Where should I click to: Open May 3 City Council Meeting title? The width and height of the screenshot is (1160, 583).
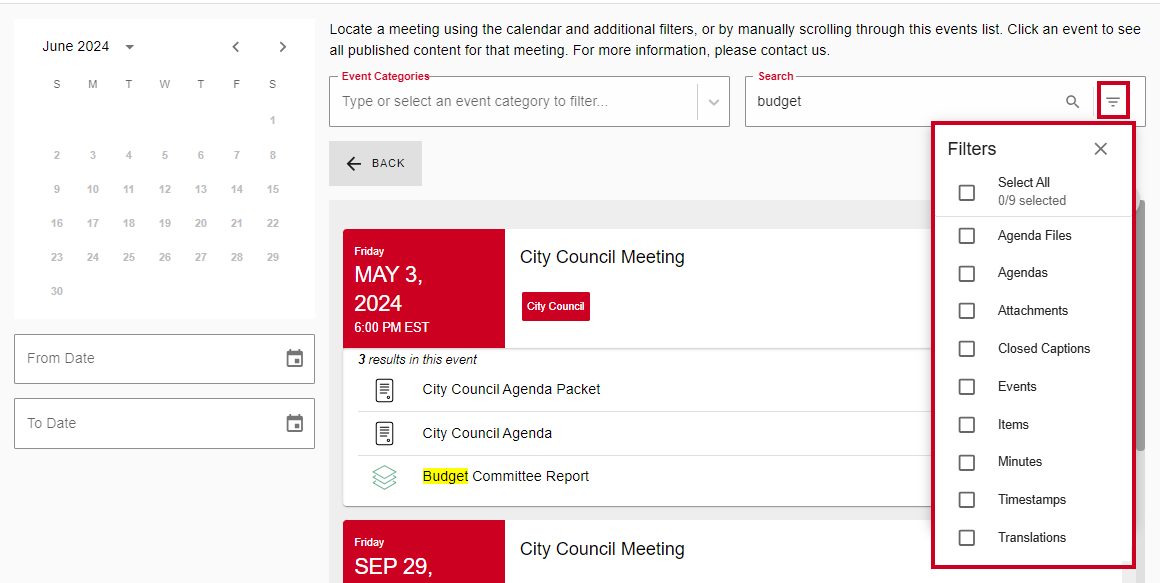pos(602,257)
